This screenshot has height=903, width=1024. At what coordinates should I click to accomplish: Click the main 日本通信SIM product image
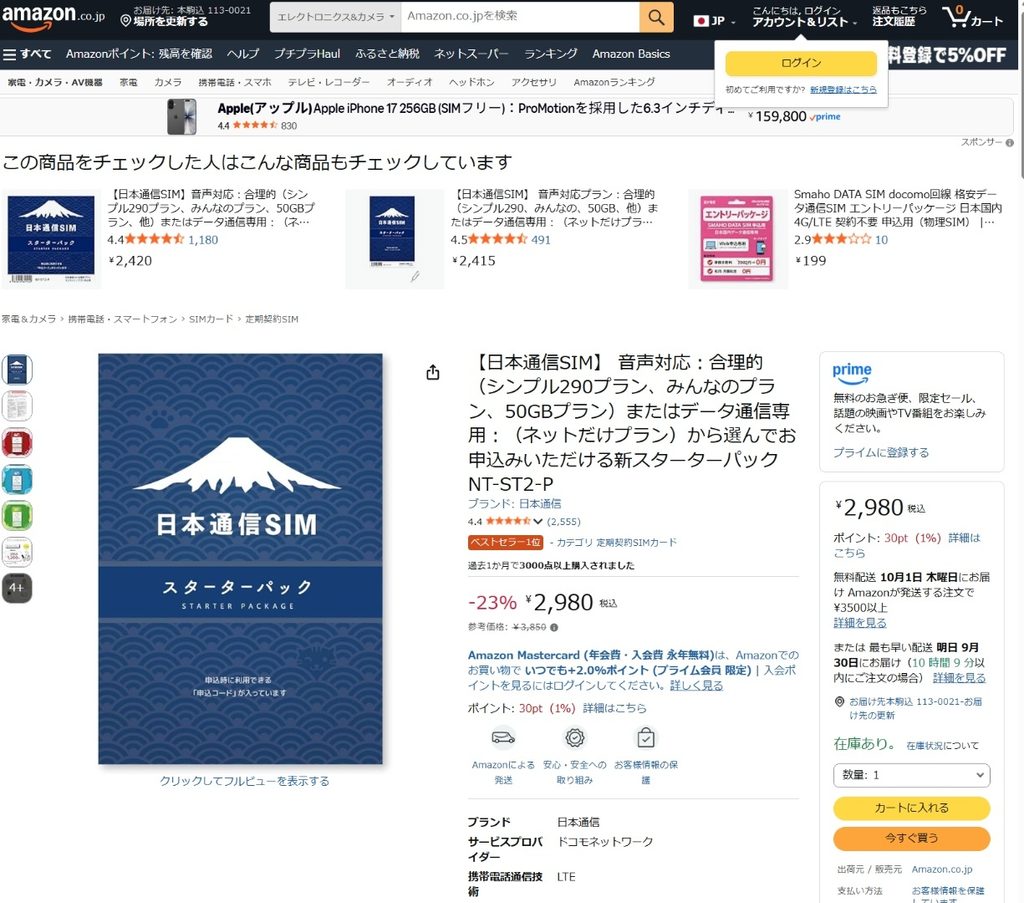pyautogui.click(x=240, y=559)
